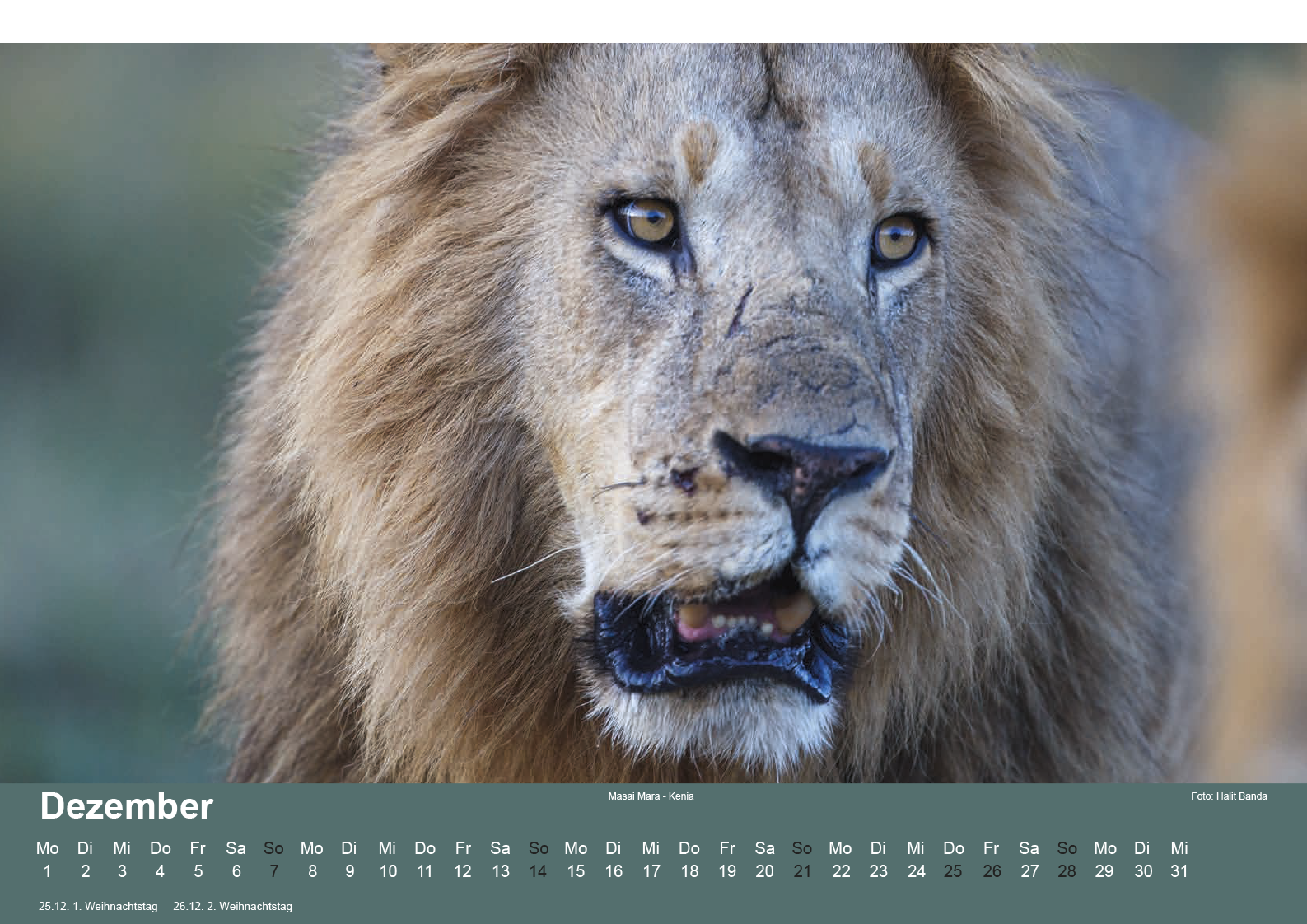
Task: Click the 25.12. 1. Weihnachtstag note
Action: point(98,907)
